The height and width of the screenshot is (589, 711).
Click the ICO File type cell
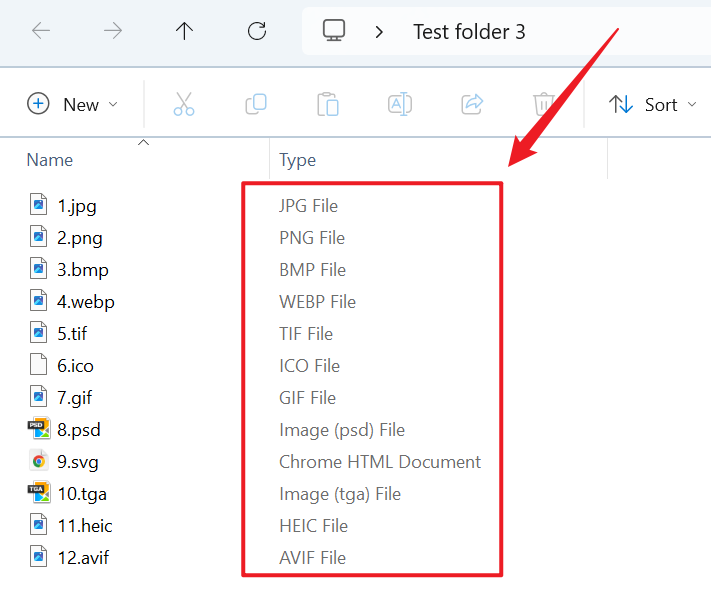309,366
